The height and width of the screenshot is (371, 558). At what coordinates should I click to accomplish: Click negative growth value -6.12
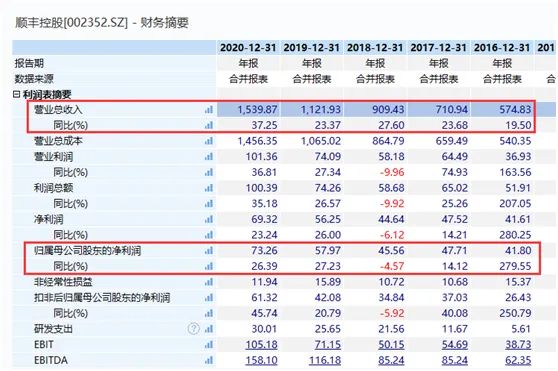[392, 235]
